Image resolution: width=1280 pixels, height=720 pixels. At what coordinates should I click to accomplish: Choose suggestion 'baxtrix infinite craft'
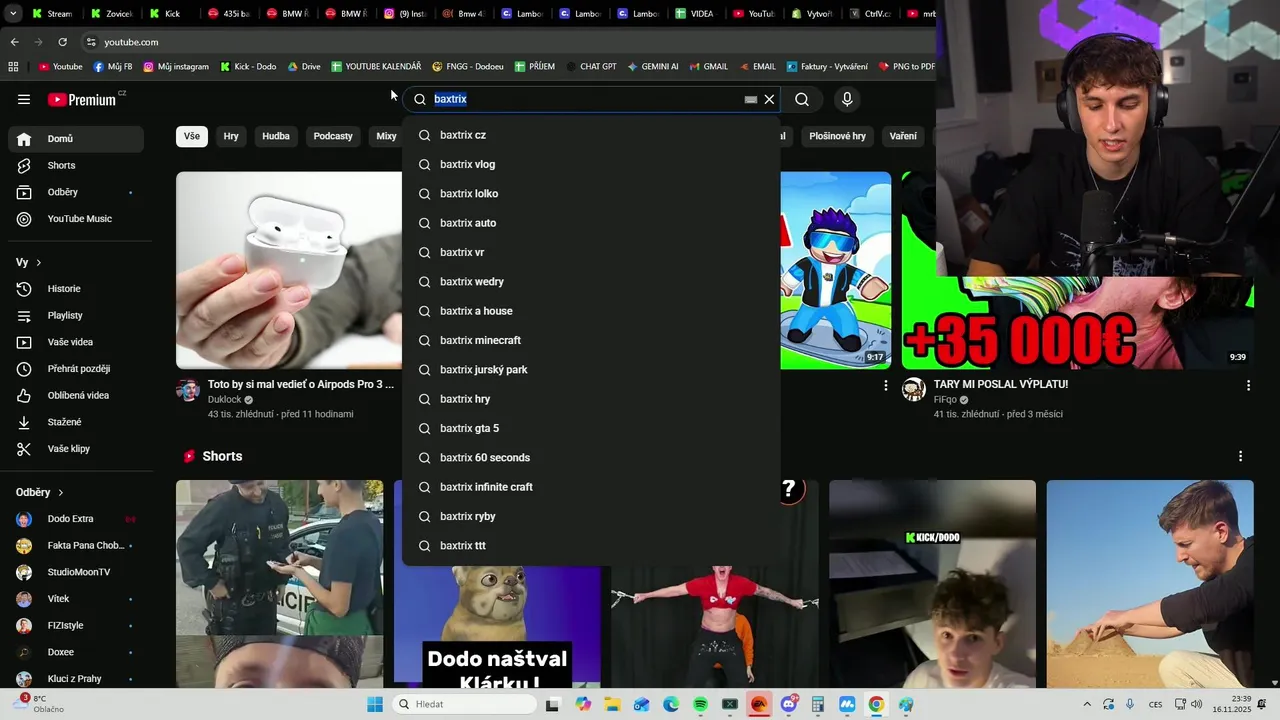[x=591, y=487]
